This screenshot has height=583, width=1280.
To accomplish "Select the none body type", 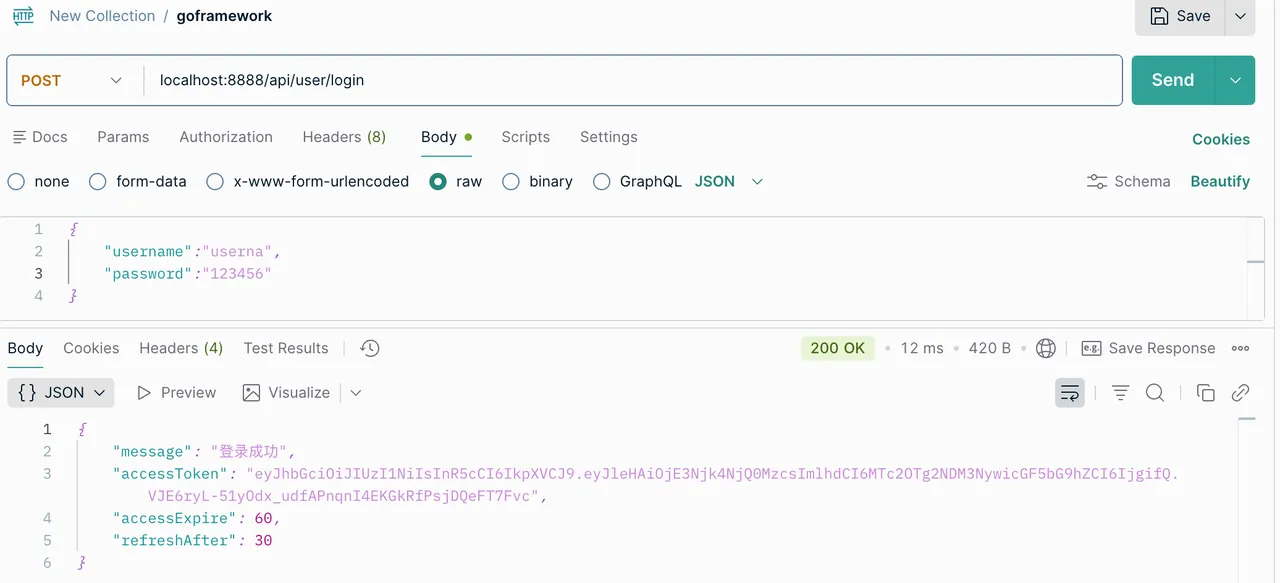I will pyautogui.click(x=39, y=181).
